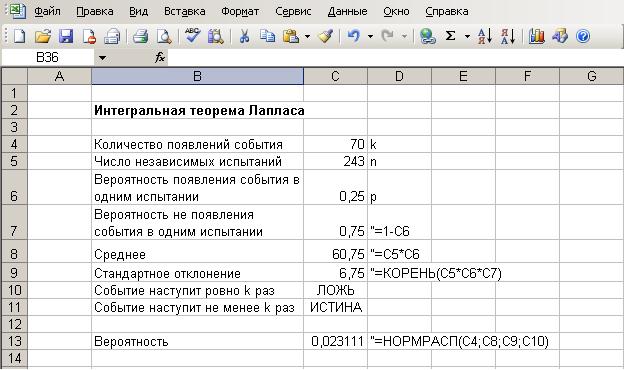This screenshot has width=624, height=370.
Task: Open the Окно menu
Action: pos(396,11)
